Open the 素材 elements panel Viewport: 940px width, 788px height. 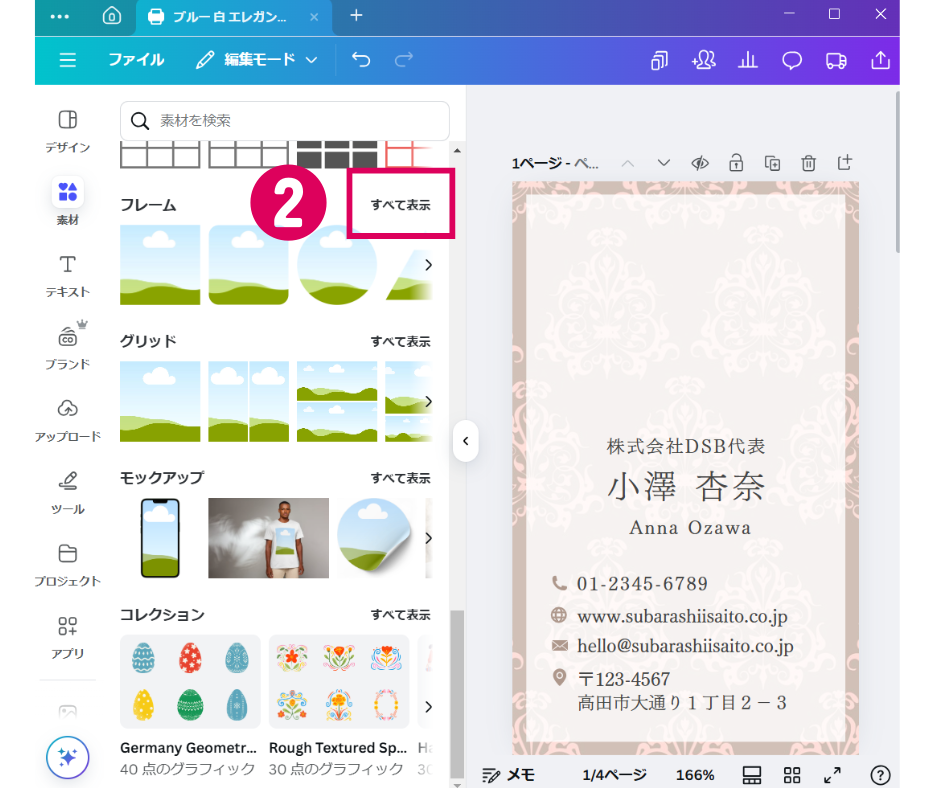(67, 200)
